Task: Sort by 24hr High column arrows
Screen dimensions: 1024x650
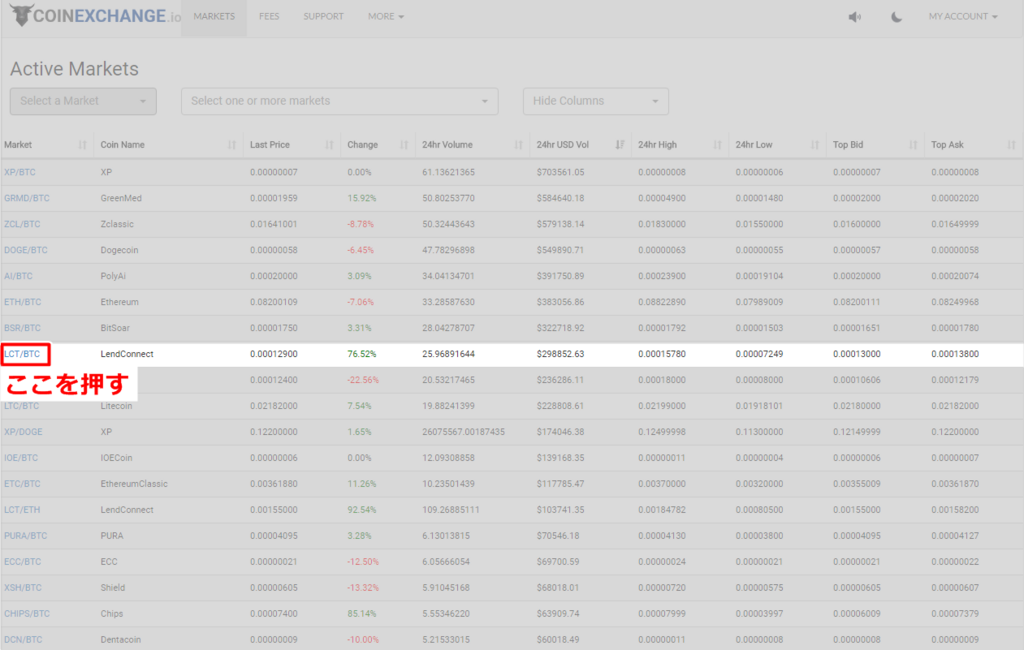Action: point(717,145)
